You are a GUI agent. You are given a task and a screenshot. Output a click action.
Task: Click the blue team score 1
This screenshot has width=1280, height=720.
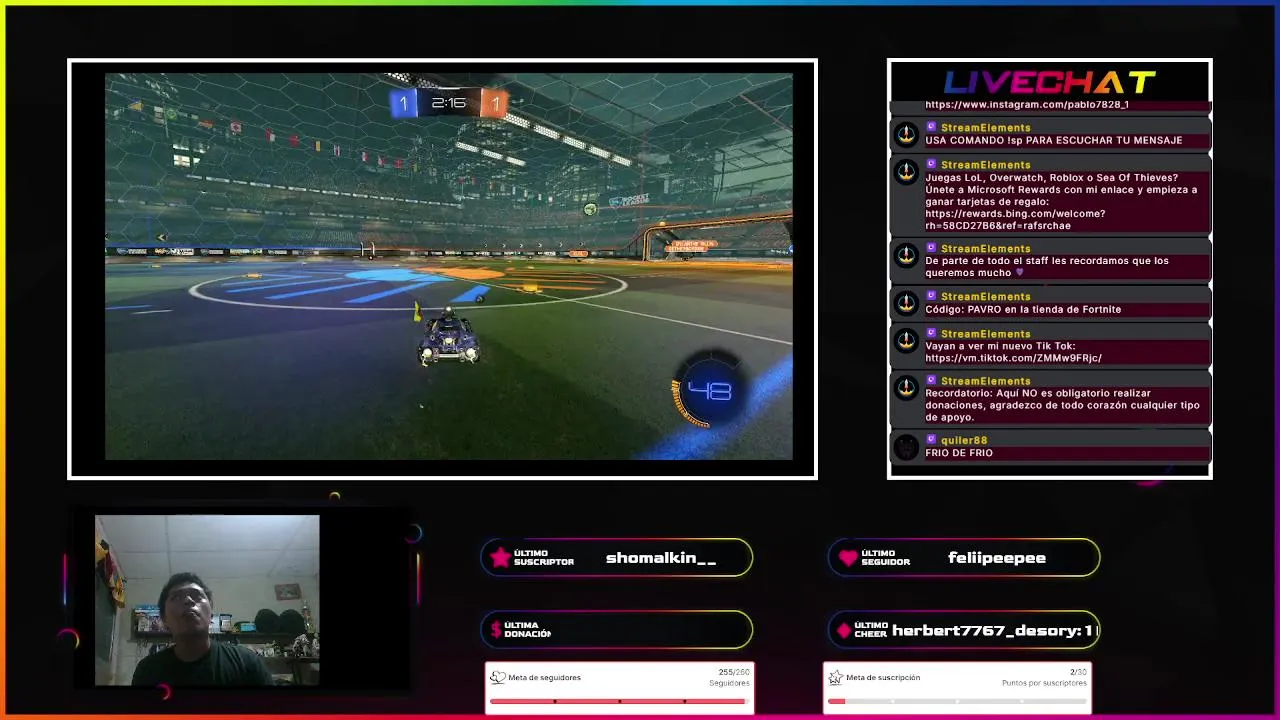click(403, 103)
